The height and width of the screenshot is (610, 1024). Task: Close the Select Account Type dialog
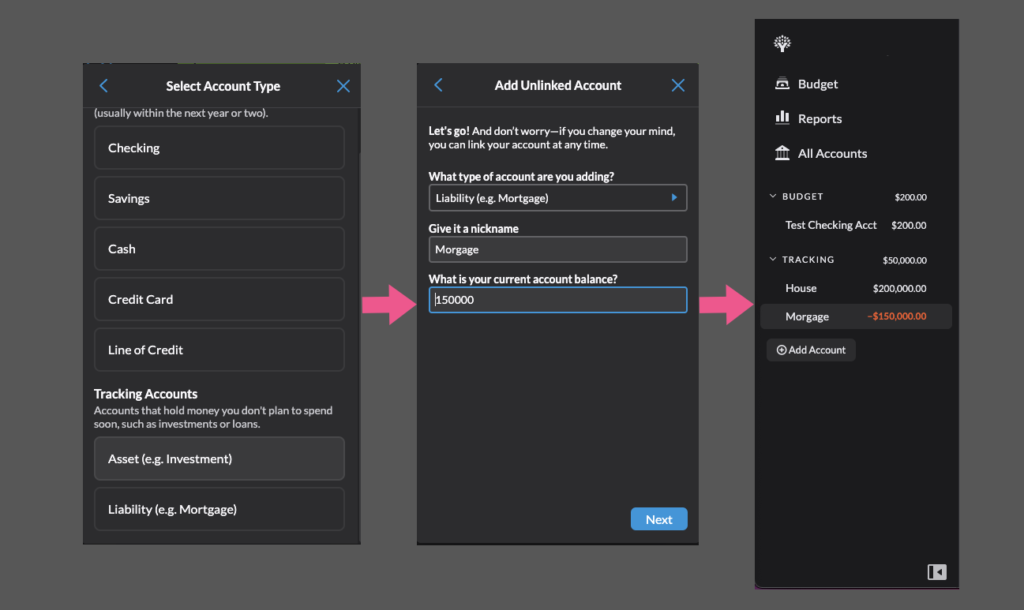pyautogui.click(x=343, y=86)
